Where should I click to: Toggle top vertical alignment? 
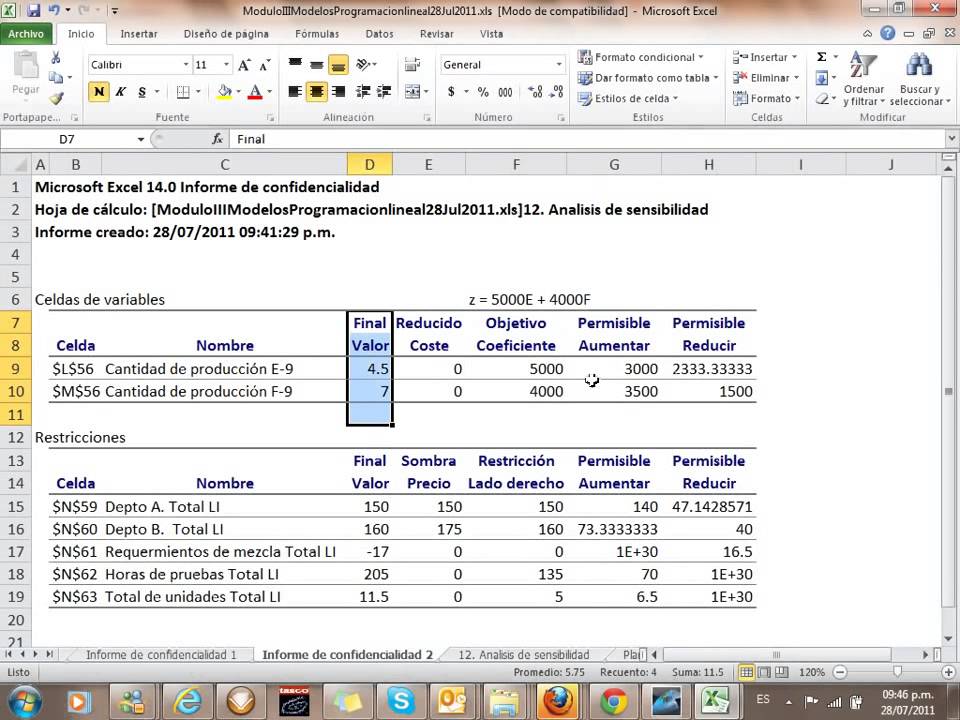point(295,63)
